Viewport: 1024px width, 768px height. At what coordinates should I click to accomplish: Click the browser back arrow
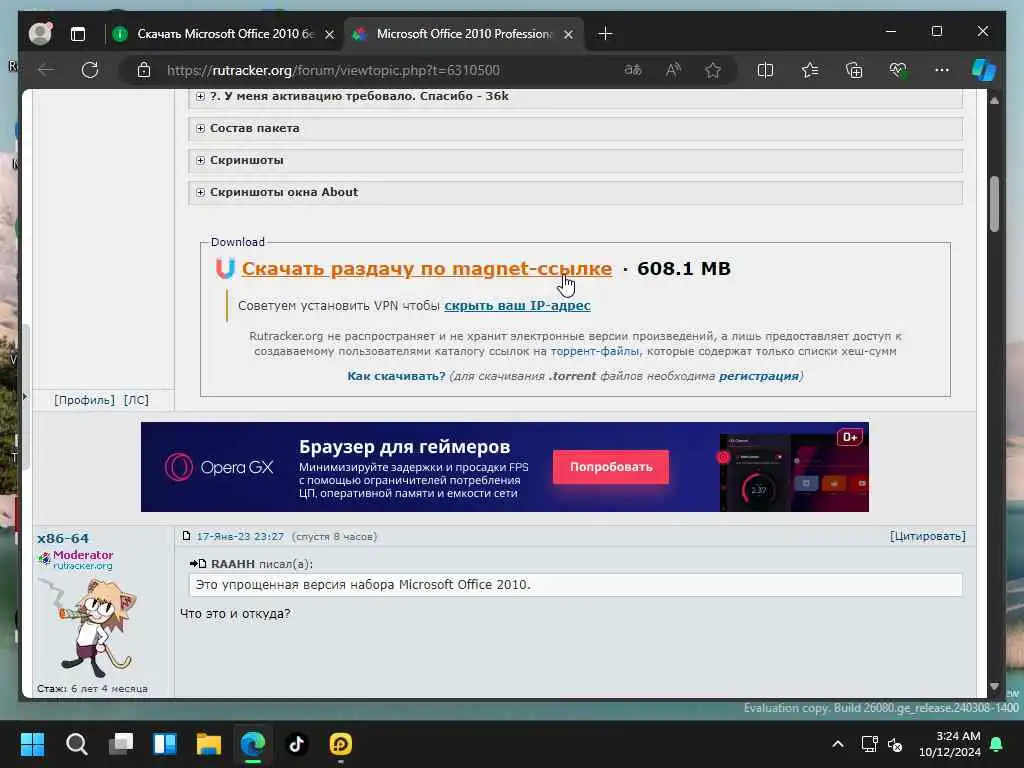[46, 70]
